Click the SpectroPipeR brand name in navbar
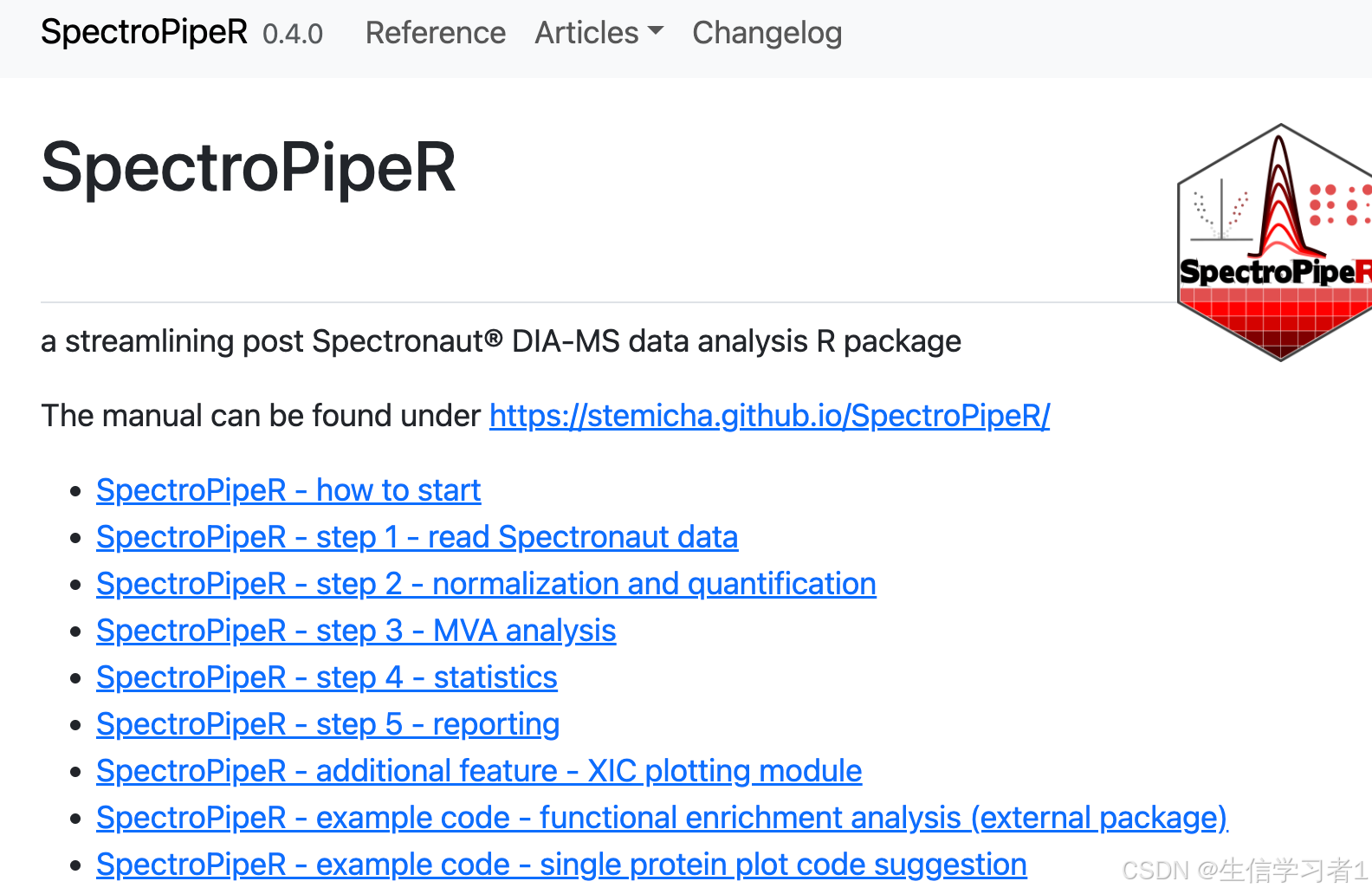Viewport: 1372px width, 894px height. tap(144, 32)
